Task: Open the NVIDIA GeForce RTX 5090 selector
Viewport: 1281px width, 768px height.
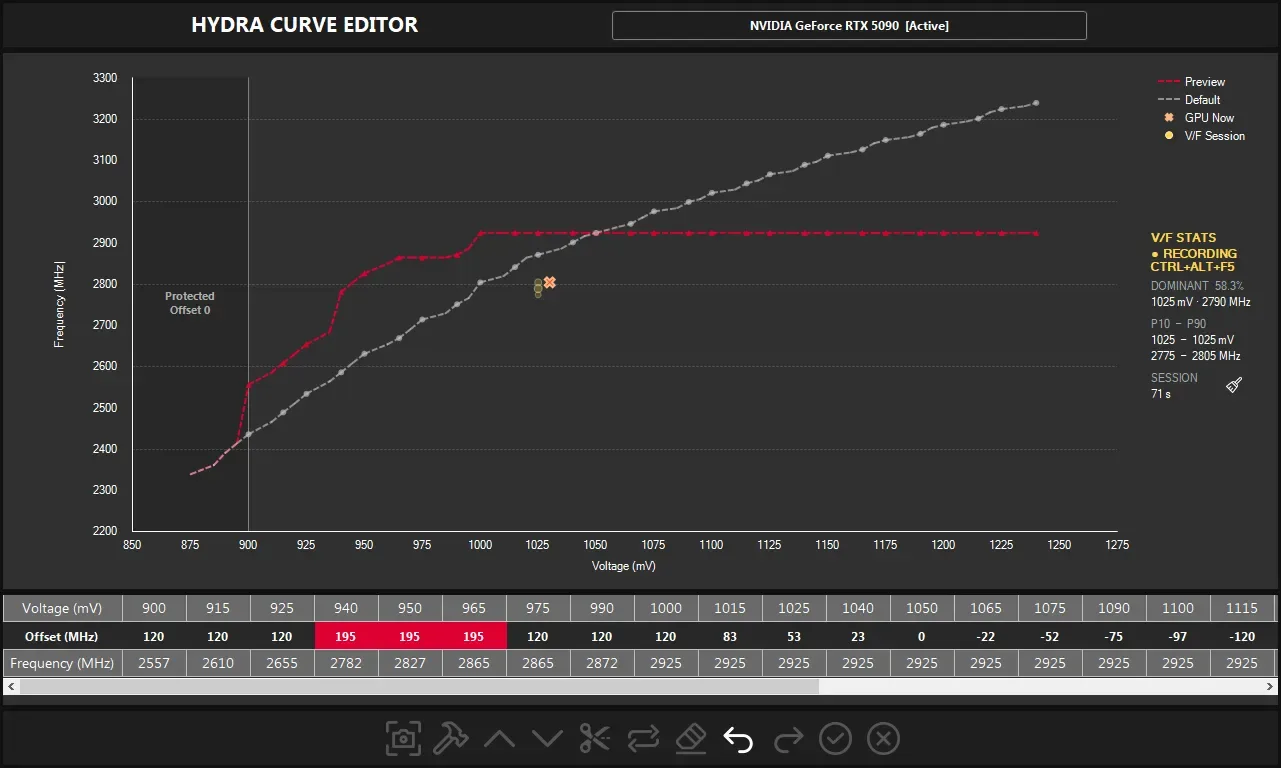Action: coord(849,26)
